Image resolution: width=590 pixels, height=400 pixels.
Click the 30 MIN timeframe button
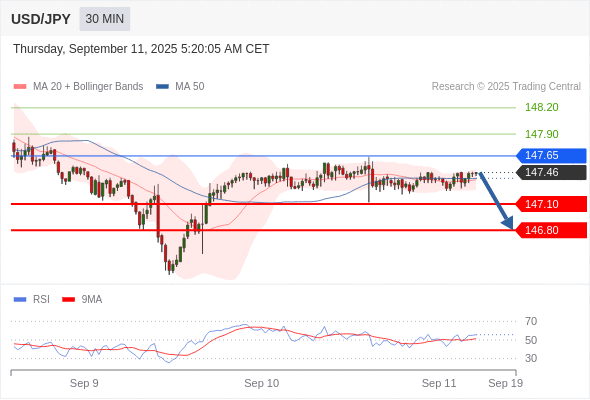click(105, 19)
